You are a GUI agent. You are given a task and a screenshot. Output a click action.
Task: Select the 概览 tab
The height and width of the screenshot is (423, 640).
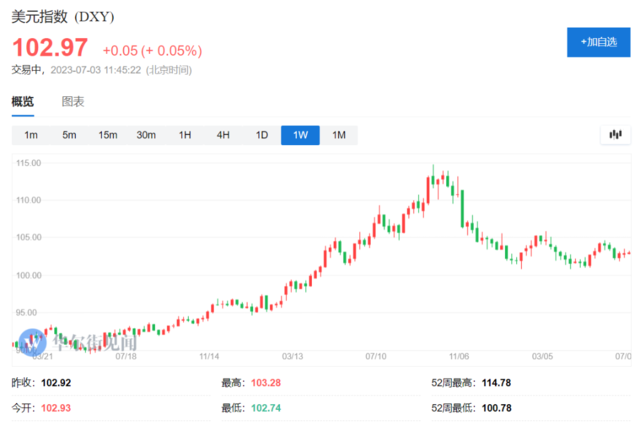[22, 102]
